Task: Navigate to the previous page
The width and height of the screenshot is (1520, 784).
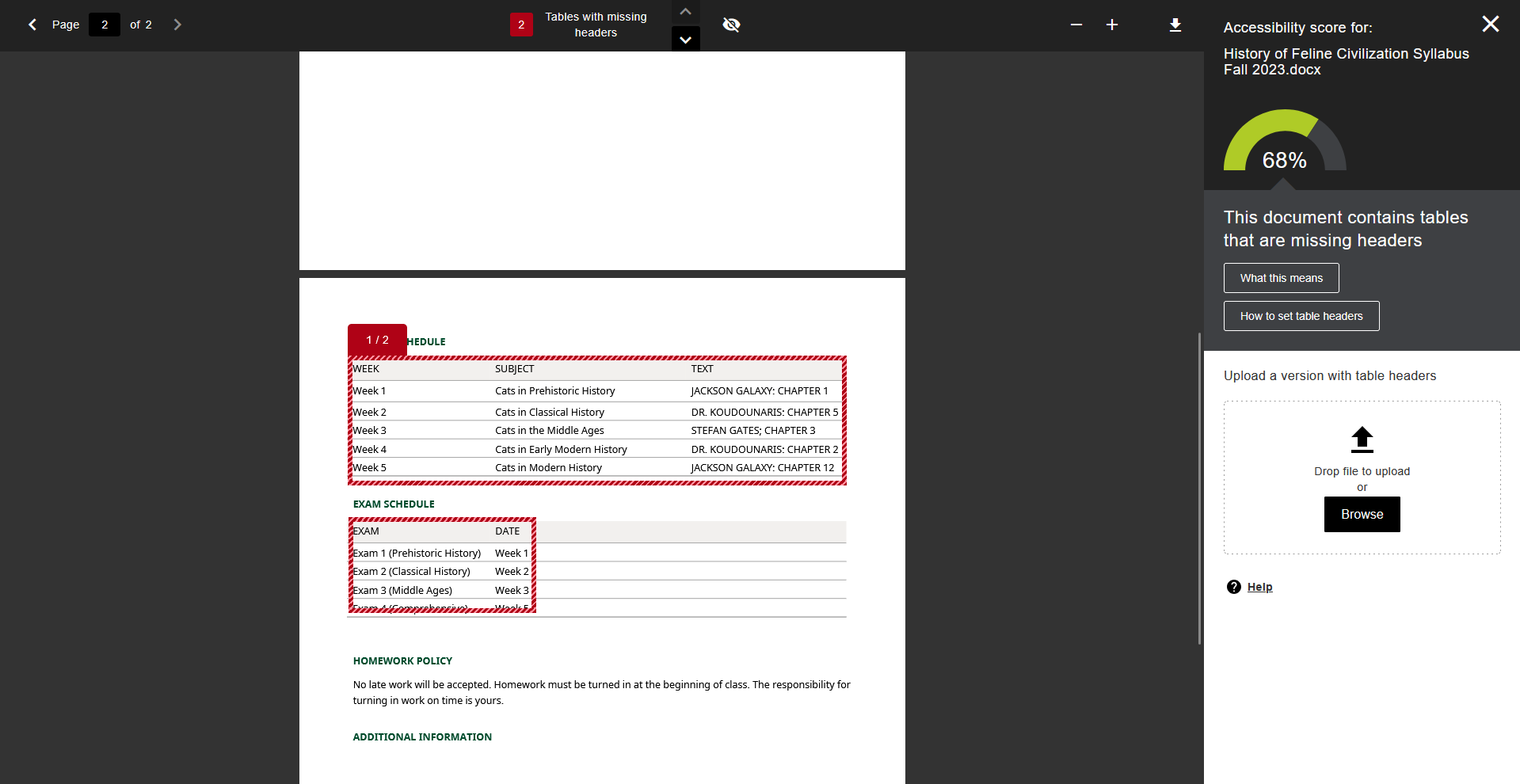Action: 32,25
